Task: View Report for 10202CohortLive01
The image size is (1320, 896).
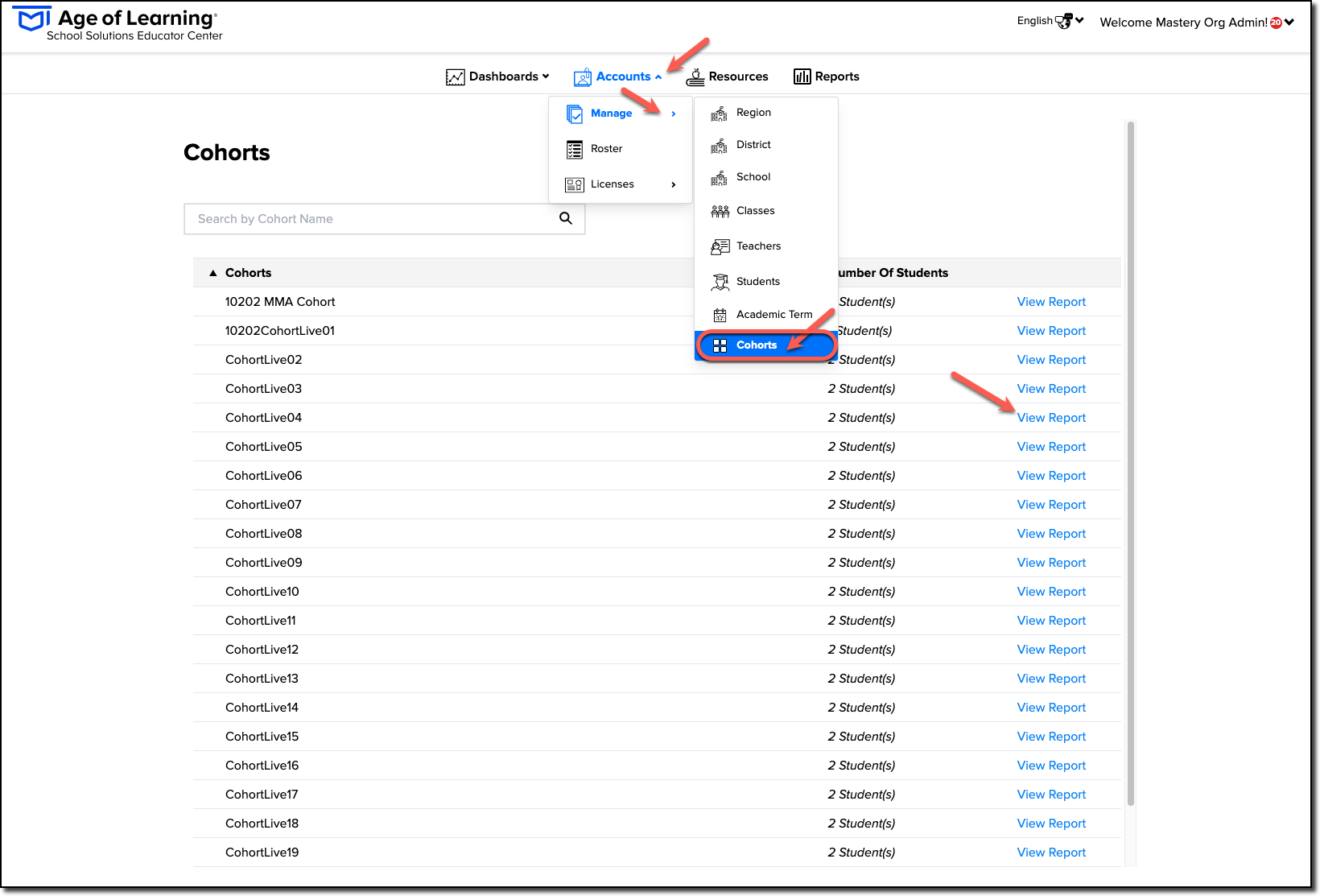Action: pos(1051,331)
